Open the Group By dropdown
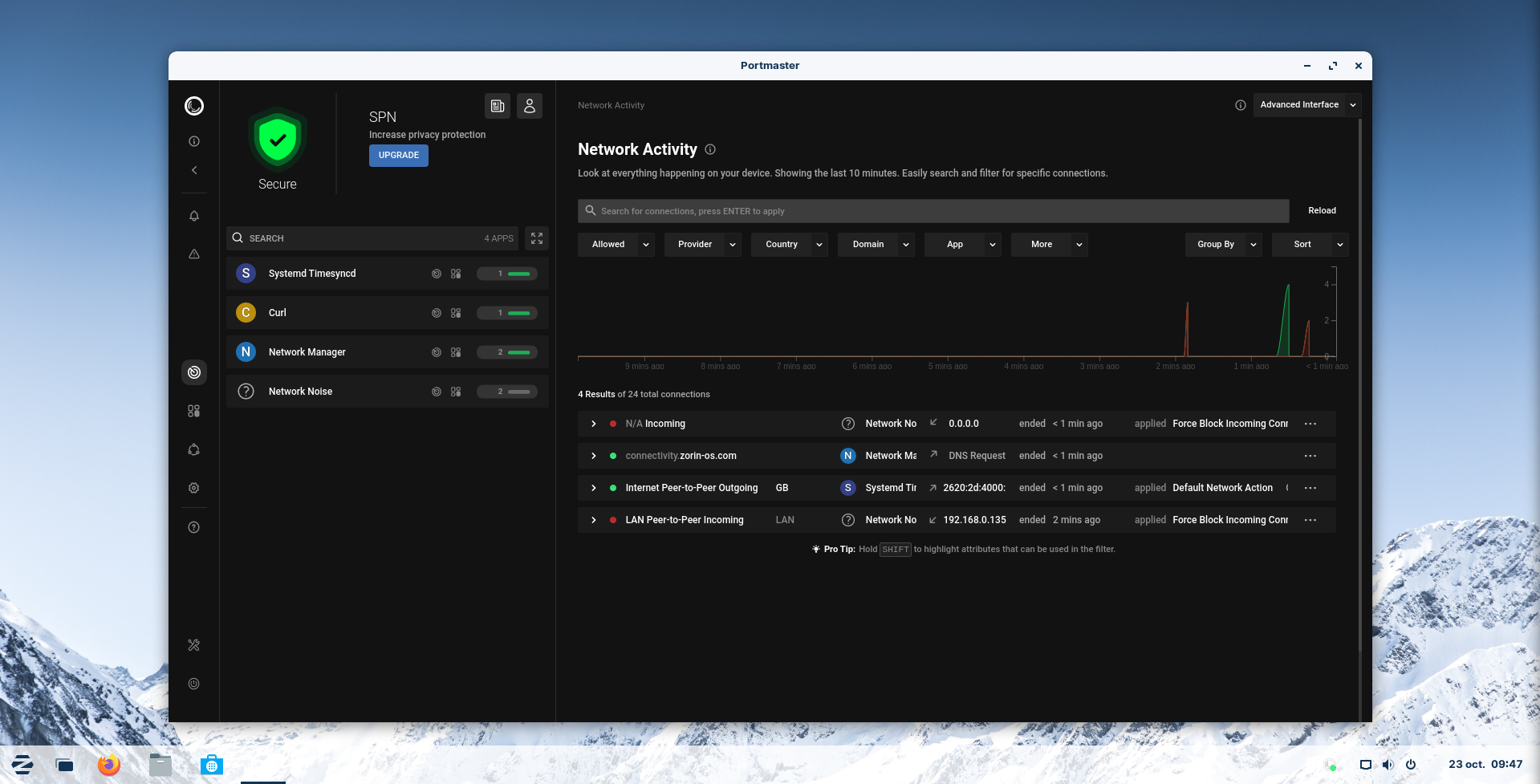Image resolution: width=1540 pixels, height=784 pixels. 1223,245
